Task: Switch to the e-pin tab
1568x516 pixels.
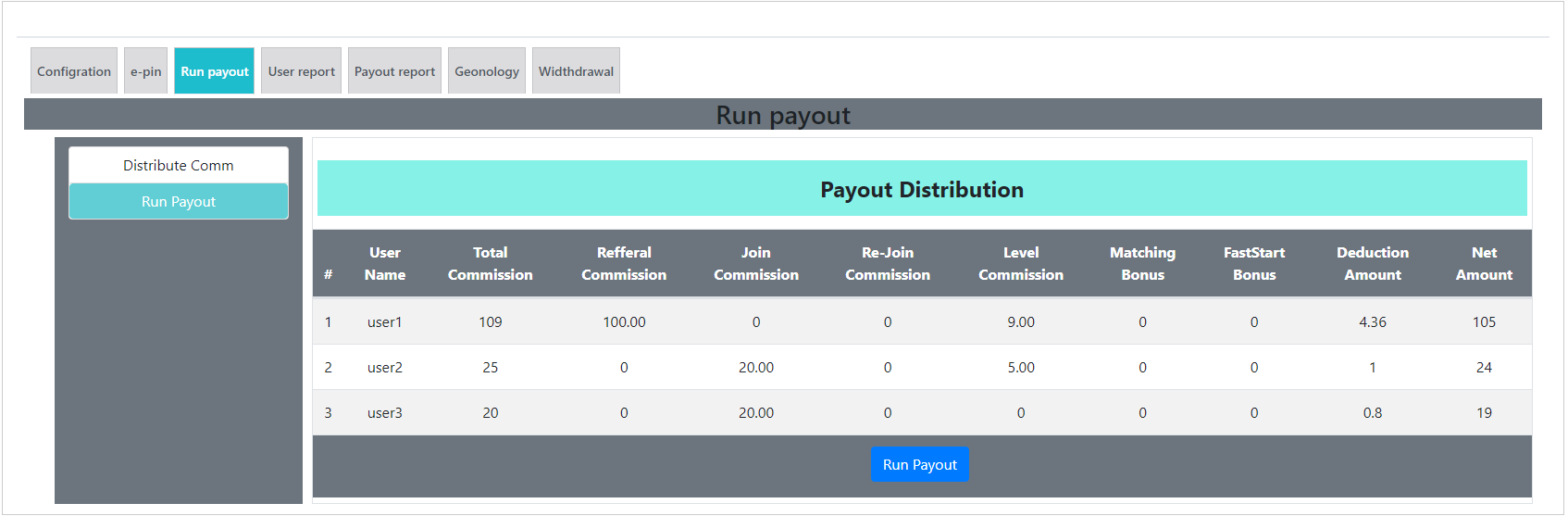Action: [145, 71]
